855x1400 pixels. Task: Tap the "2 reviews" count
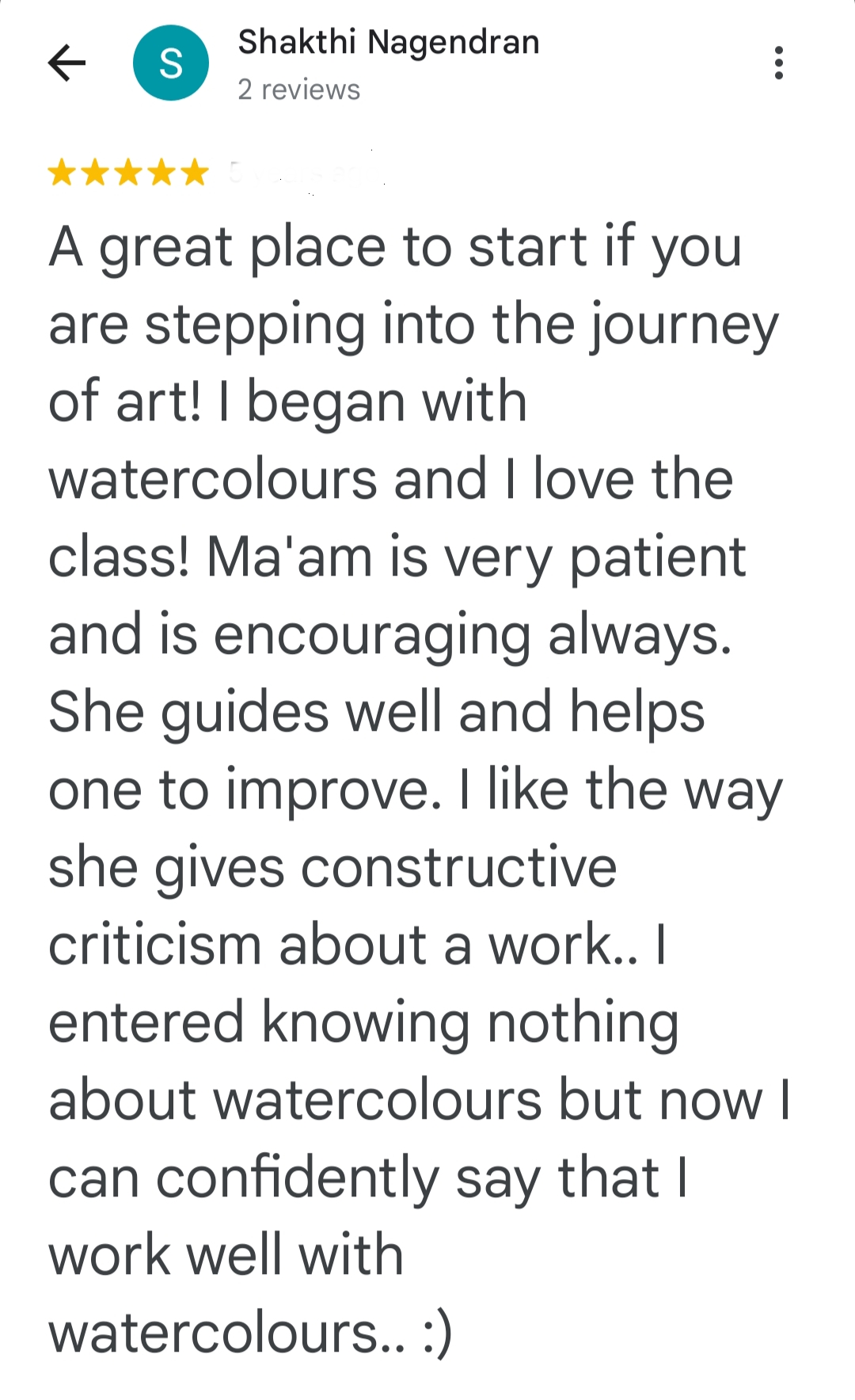[x=298, y=89]
